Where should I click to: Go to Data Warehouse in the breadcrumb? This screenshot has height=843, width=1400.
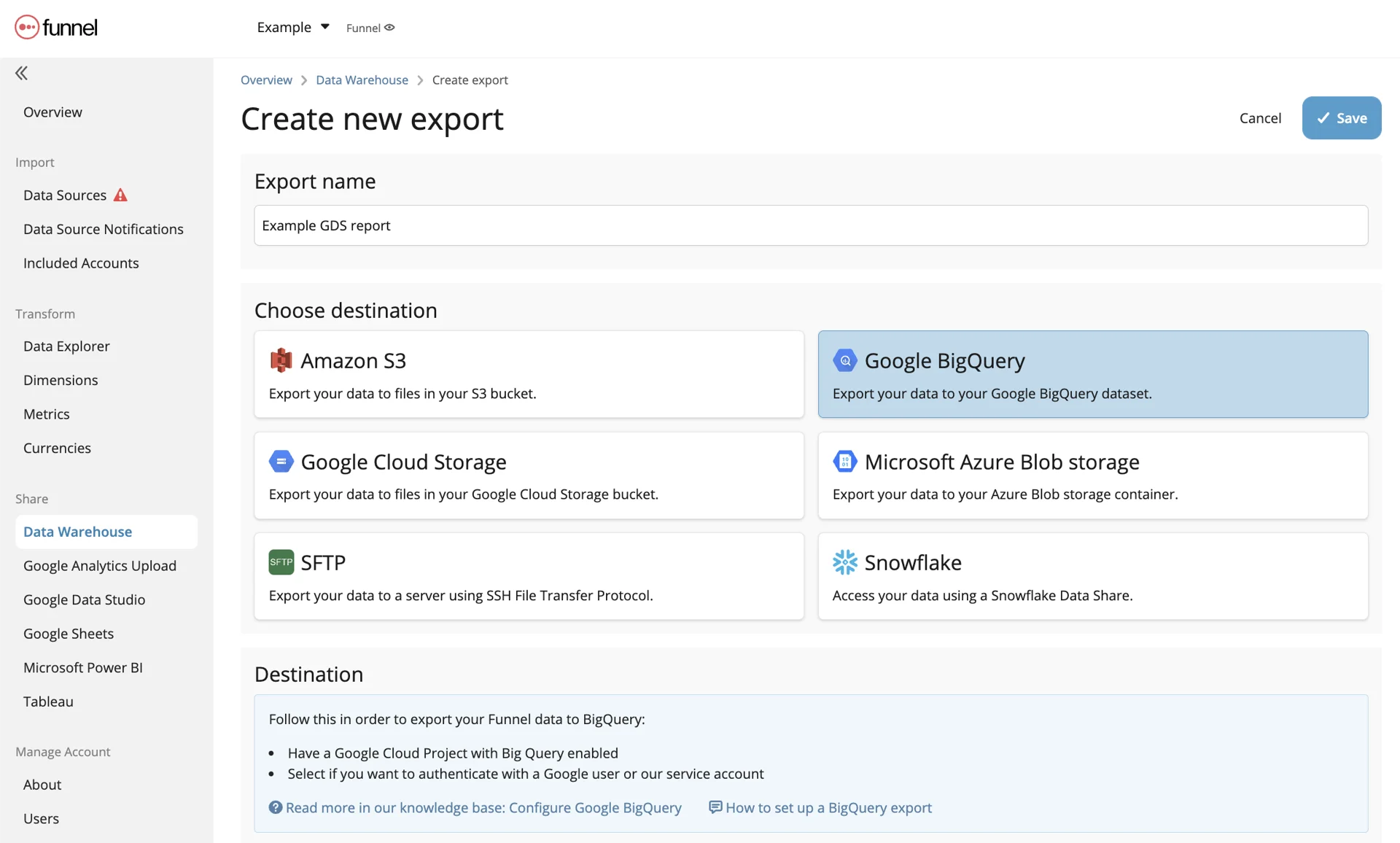click(362, 80)
